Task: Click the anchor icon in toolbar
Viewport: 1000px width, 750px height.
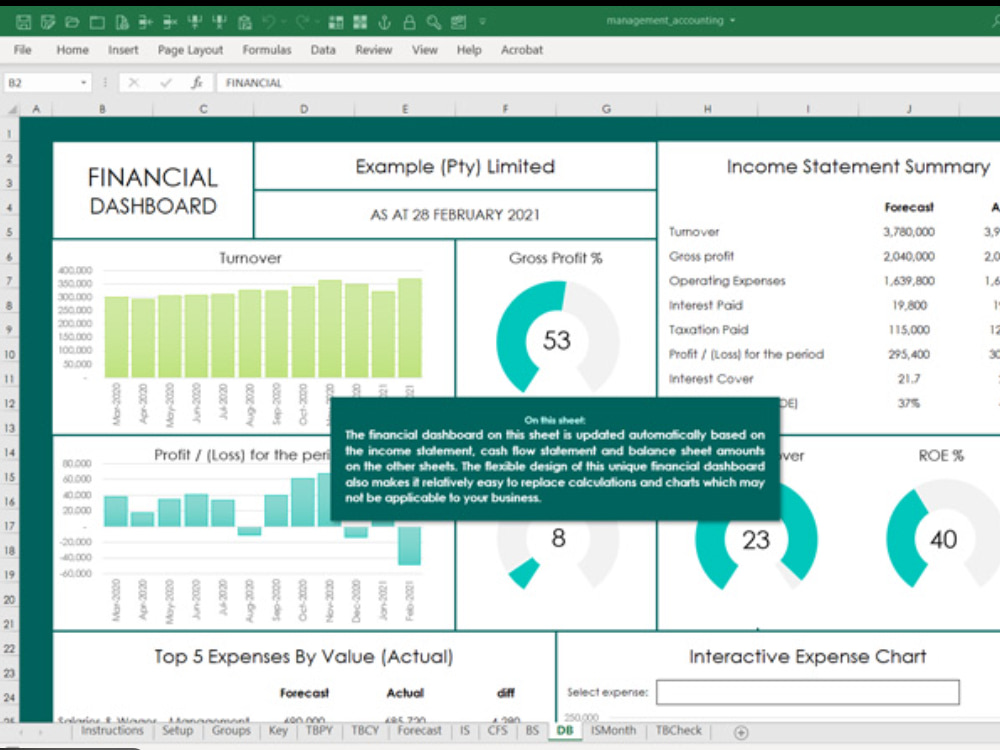Action: [385, 22]
